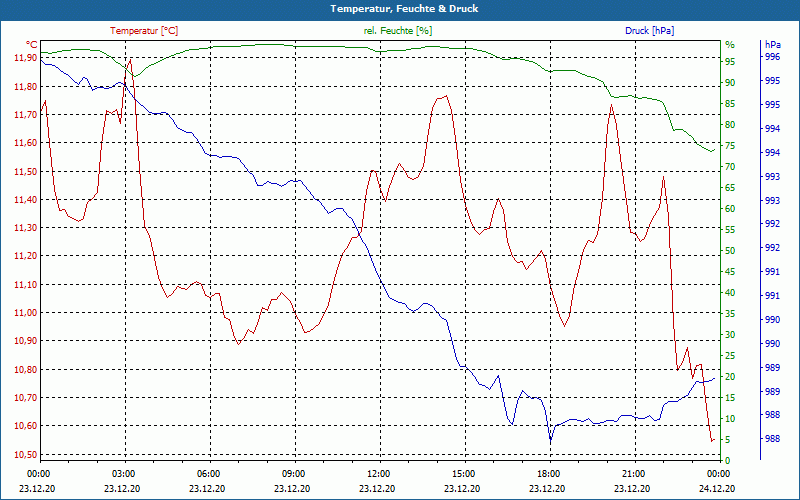
Task: Click the 21:00 time axis label
Action: (632, 474)
